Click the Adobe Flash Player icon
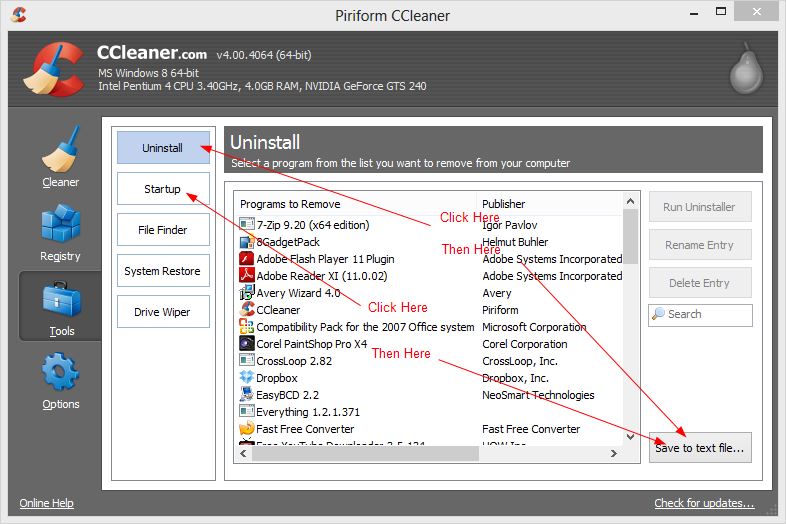The height and width of the screenshot is (524, 786). click(x=247, y=259)
